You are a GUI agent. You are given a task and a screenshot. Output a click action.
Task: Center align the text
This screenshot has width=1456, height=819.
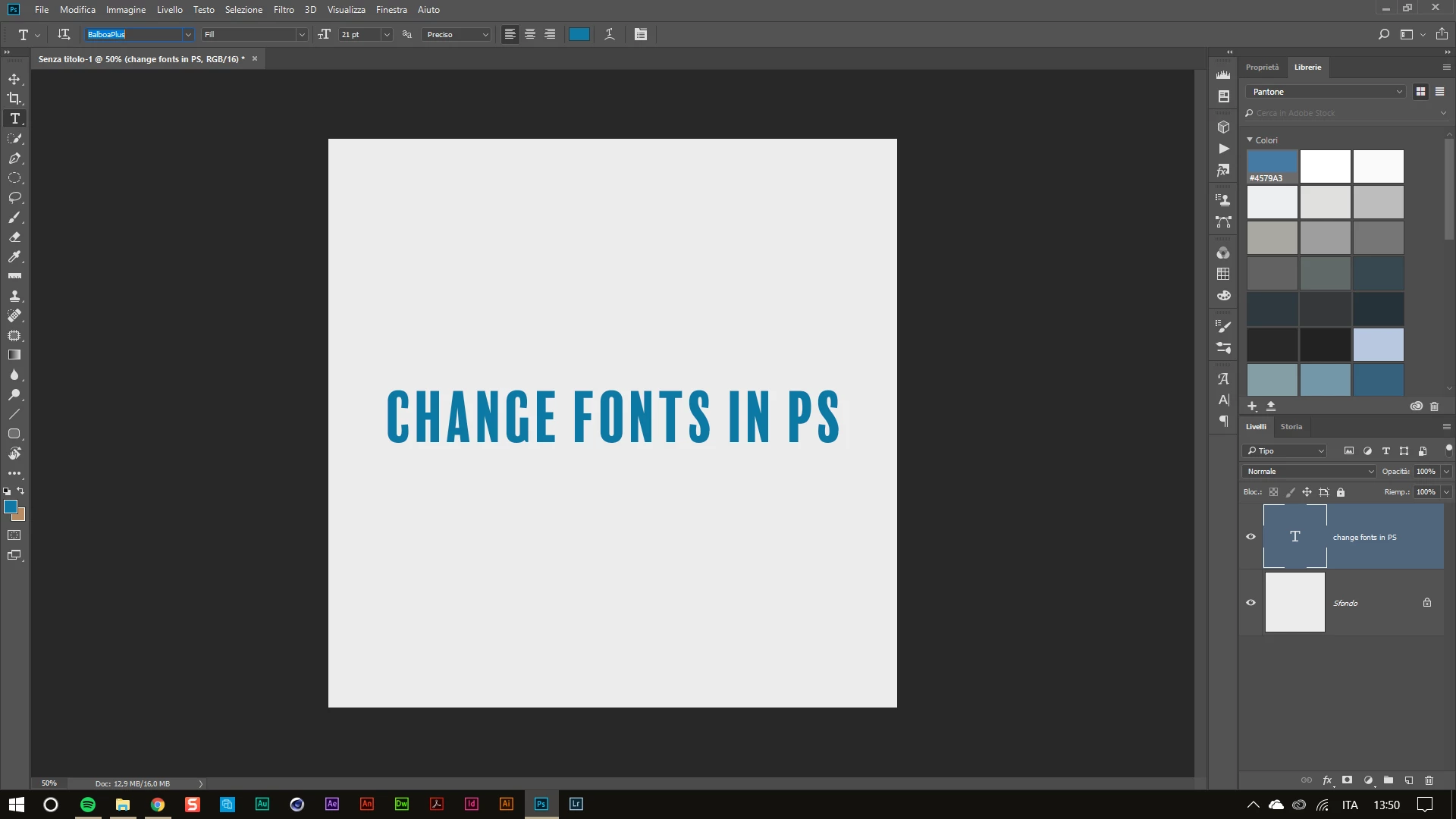click(530, 34)
